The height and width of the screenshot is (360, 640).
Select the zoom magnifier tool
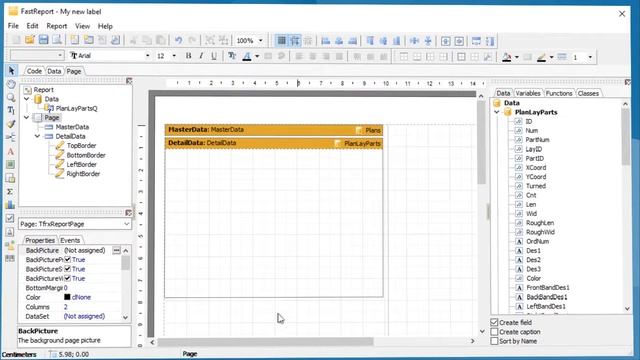(11, 98)
